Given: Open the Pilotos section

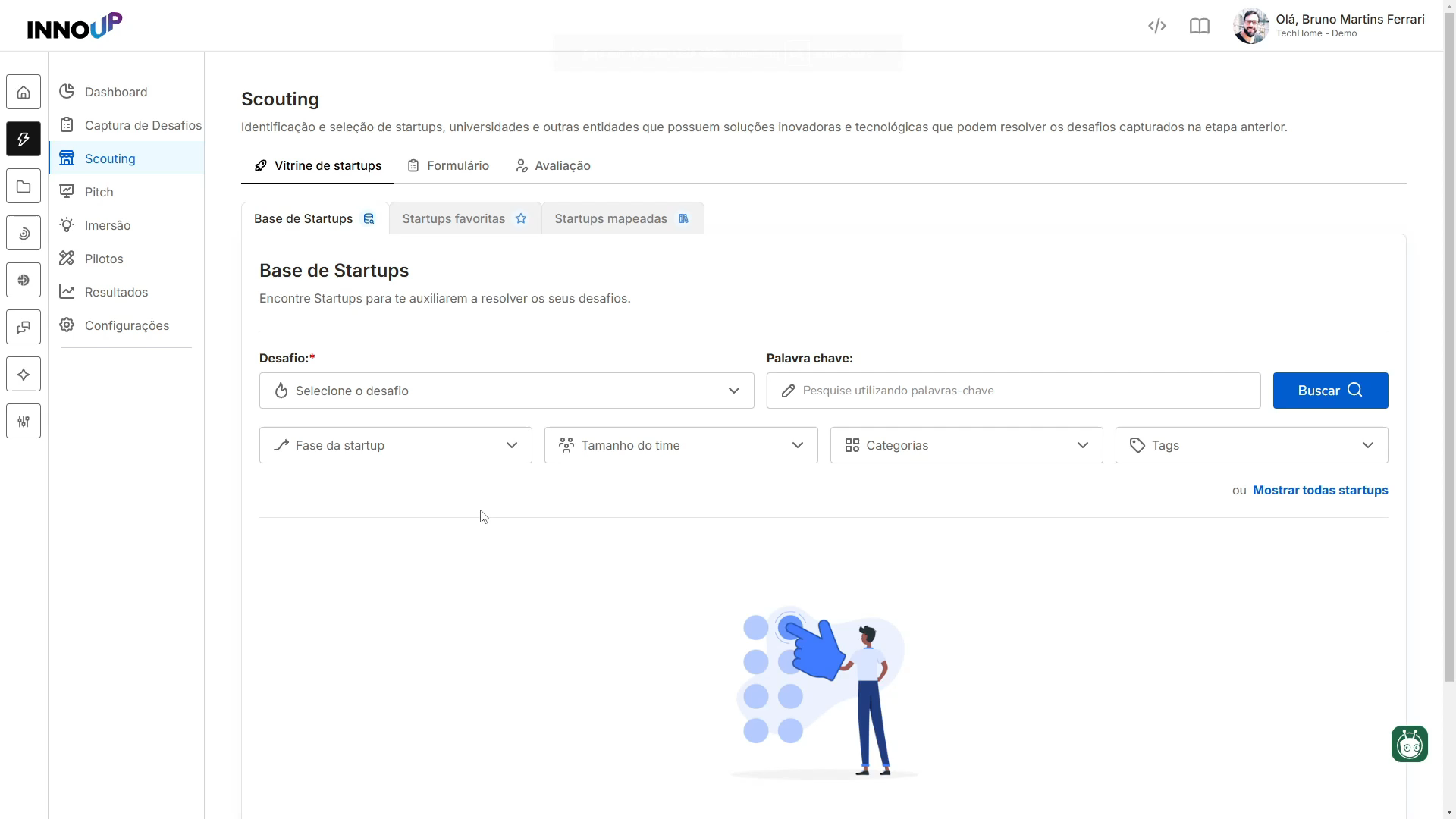Looking at the screenshot, I should tap(126, 259).
